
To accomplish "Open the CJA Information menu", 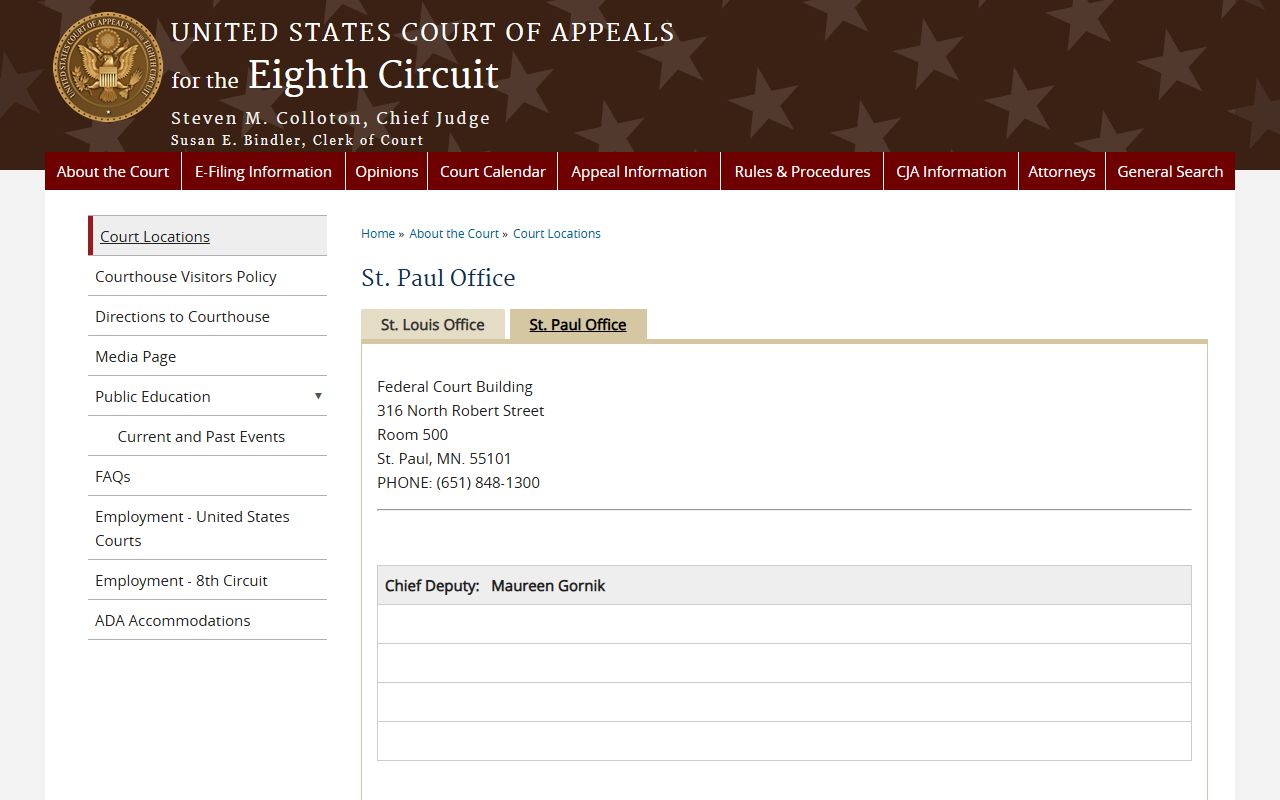I will (951, 171).
